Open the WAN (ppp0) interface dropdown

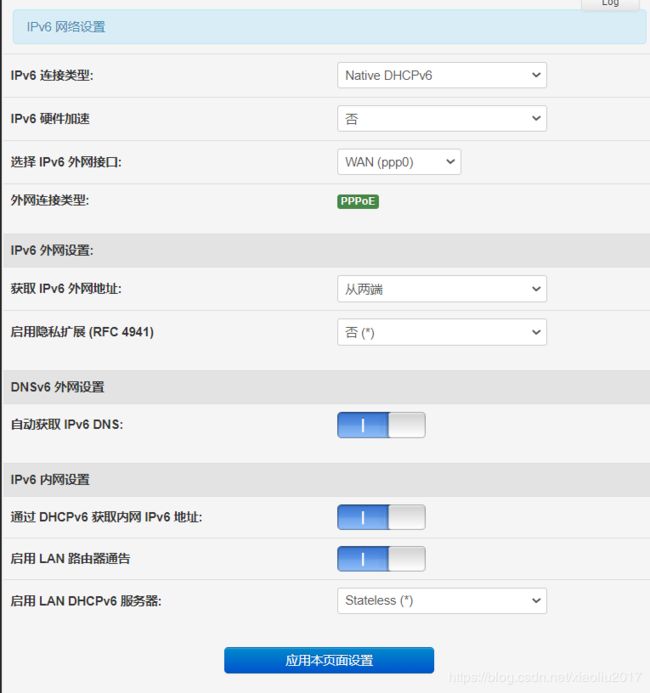[399, 162]
